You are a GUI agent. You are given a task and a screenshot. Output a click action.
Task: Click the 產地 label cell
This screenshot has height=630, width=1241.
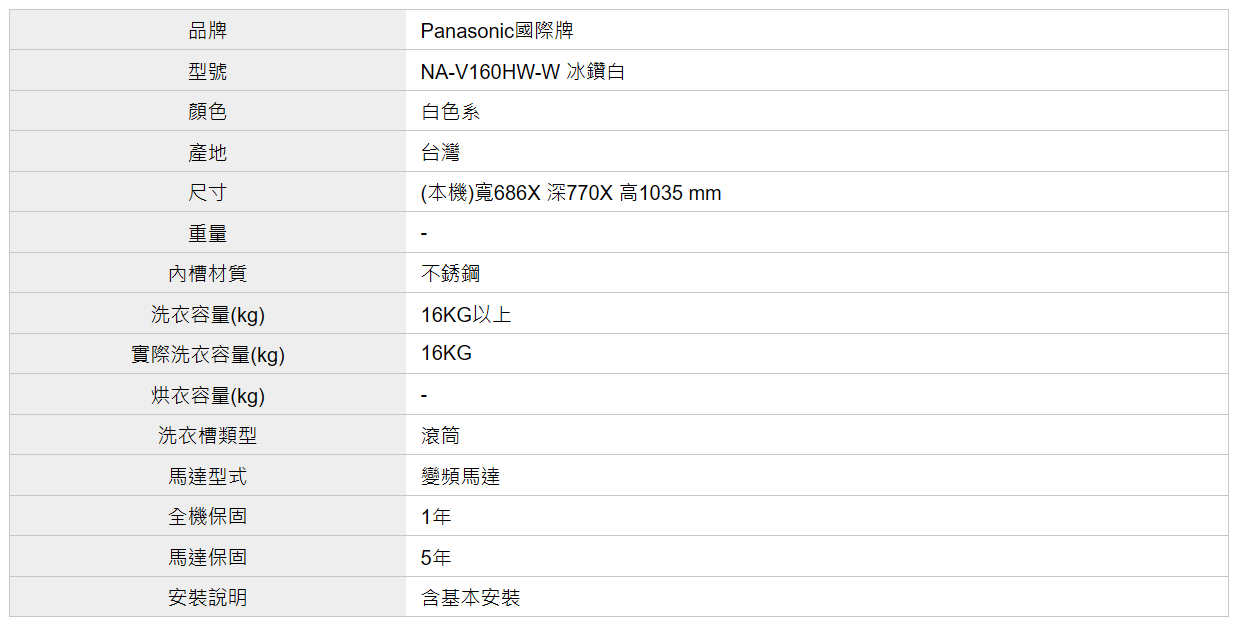[207, 153]
